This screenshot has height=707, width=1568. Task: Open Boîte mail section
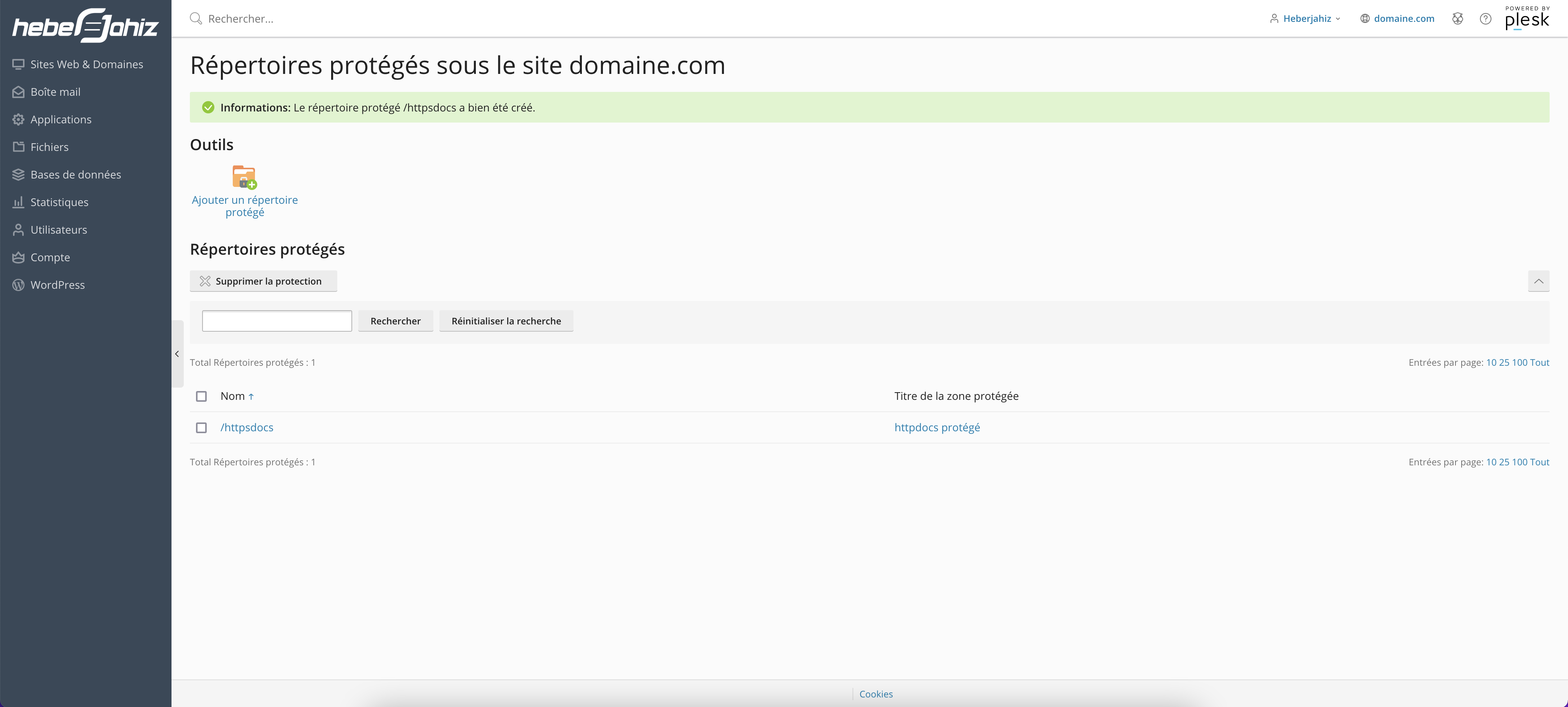tap(56, 92)
